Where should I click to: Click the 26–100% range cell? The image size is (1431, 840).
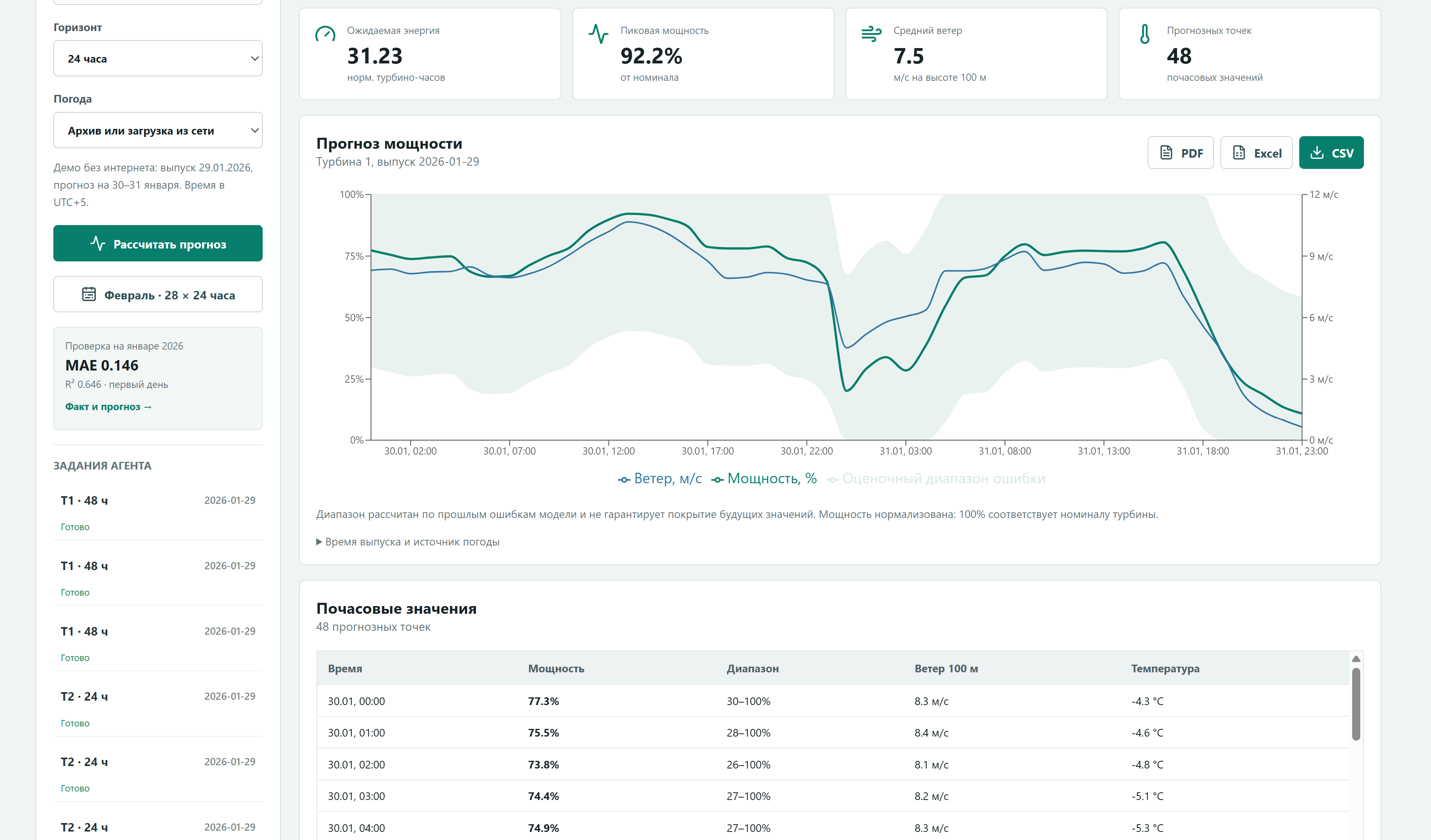[748, 764]
